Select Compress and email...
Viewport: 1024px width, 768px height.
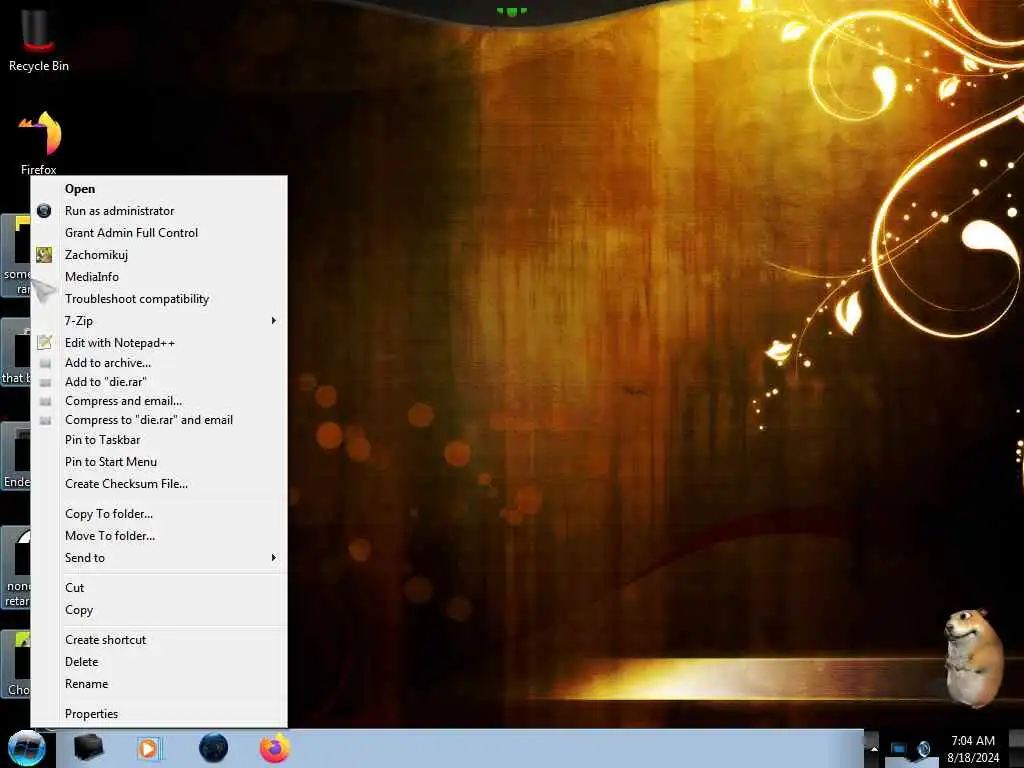click(159, 401)
